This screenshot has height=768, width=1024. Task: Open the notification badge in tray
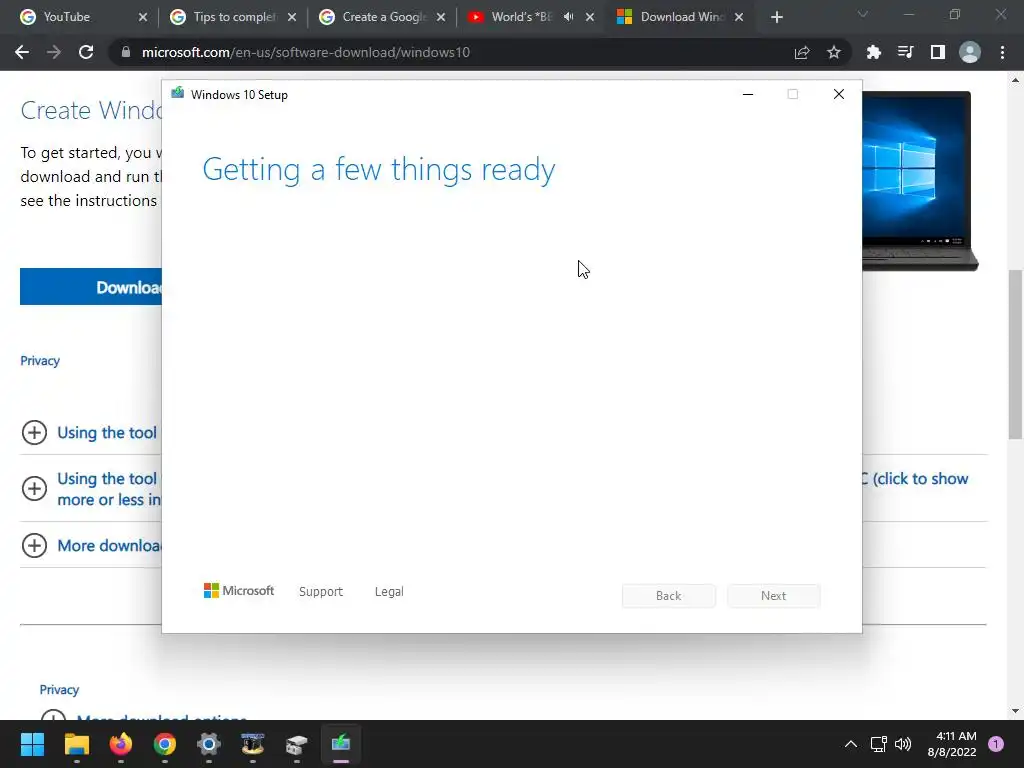click(996, 744)
